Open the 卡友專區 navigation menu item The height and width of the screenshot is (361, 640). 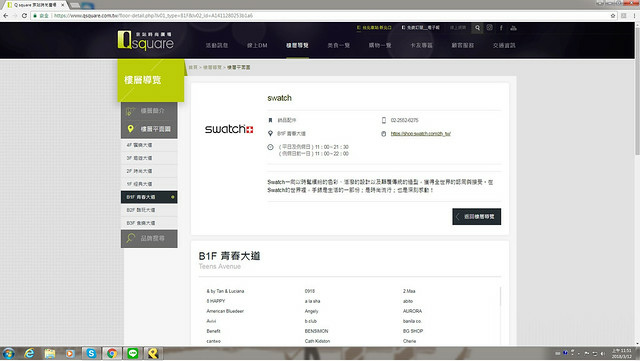tap(421, 45)
